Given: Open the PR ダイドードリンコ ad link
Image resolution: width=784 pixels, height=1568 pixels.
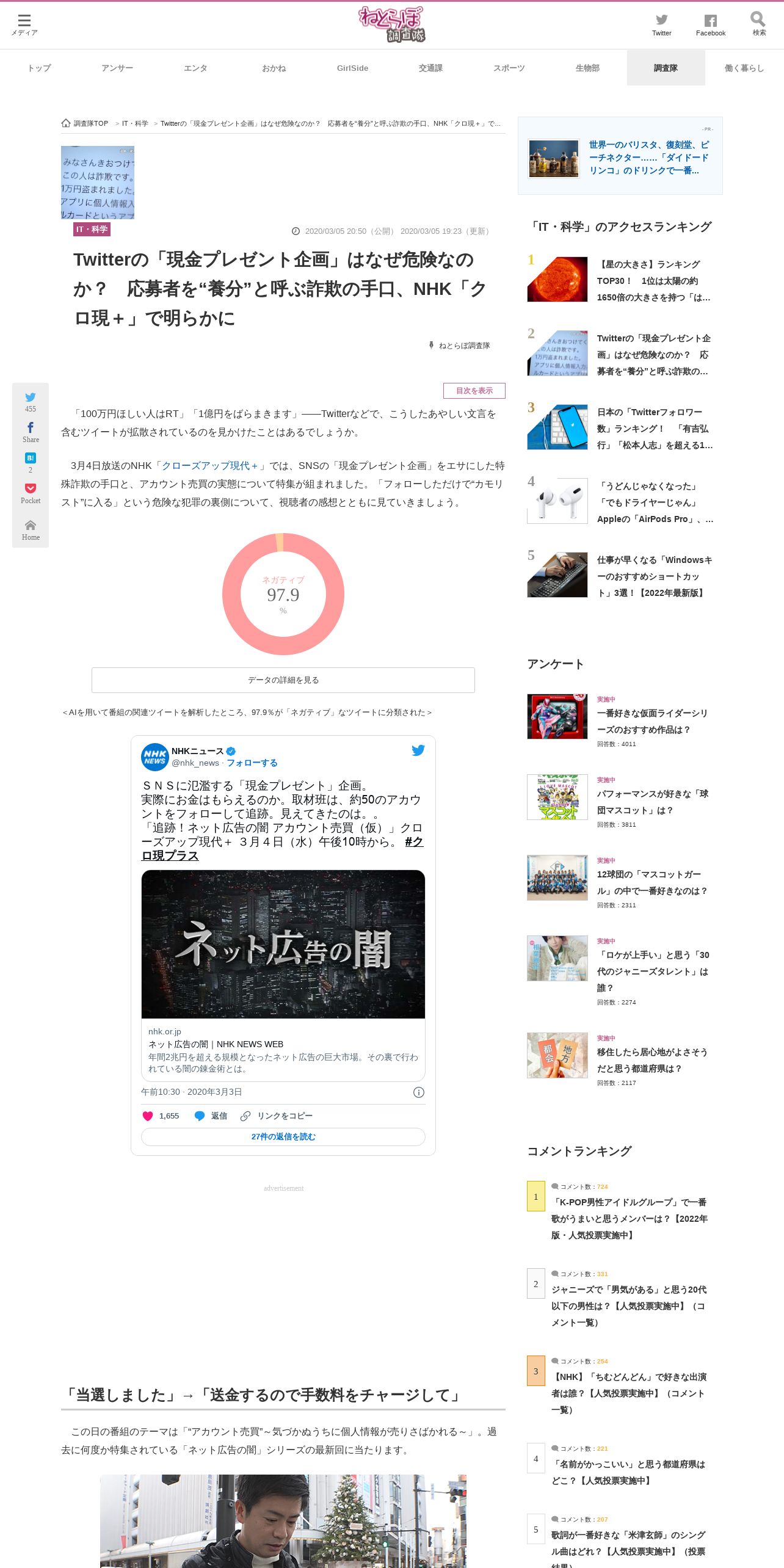Looking at the screenshot, I should (649, 158).
